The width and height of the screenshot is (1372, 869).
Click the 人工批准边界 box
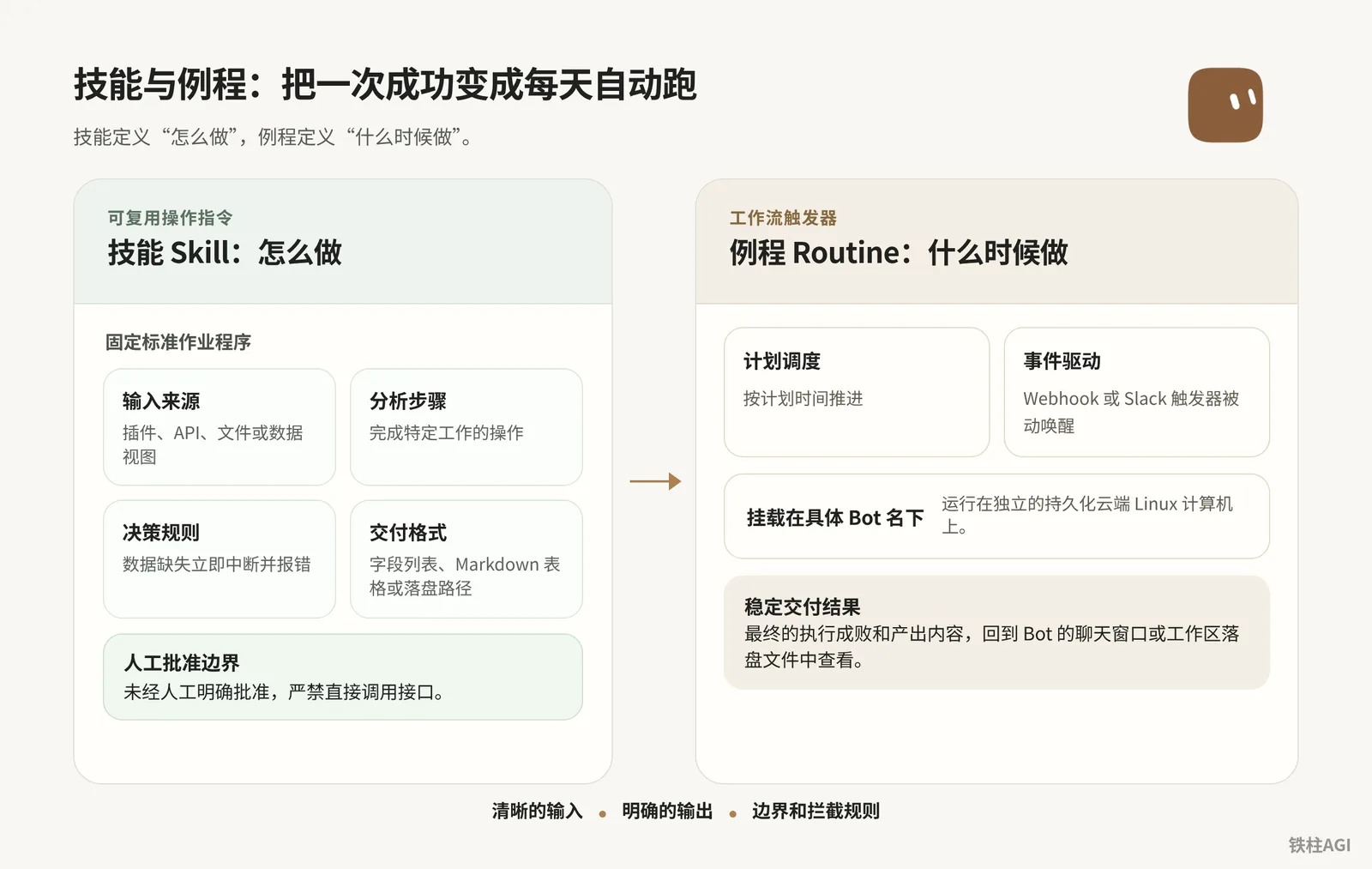click(343, 677)
